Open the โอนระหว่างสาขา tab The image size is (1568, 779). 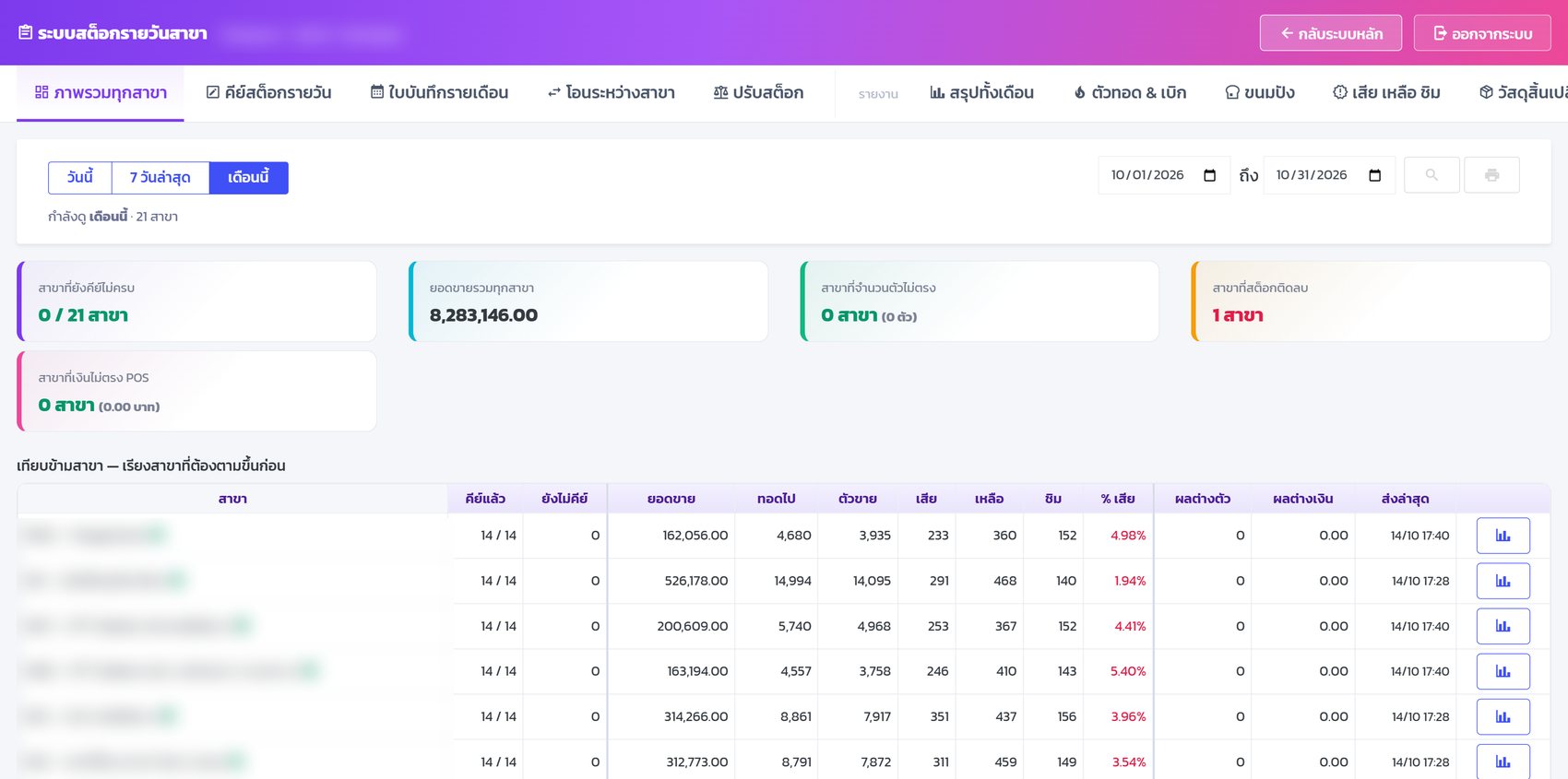[611, 93]
